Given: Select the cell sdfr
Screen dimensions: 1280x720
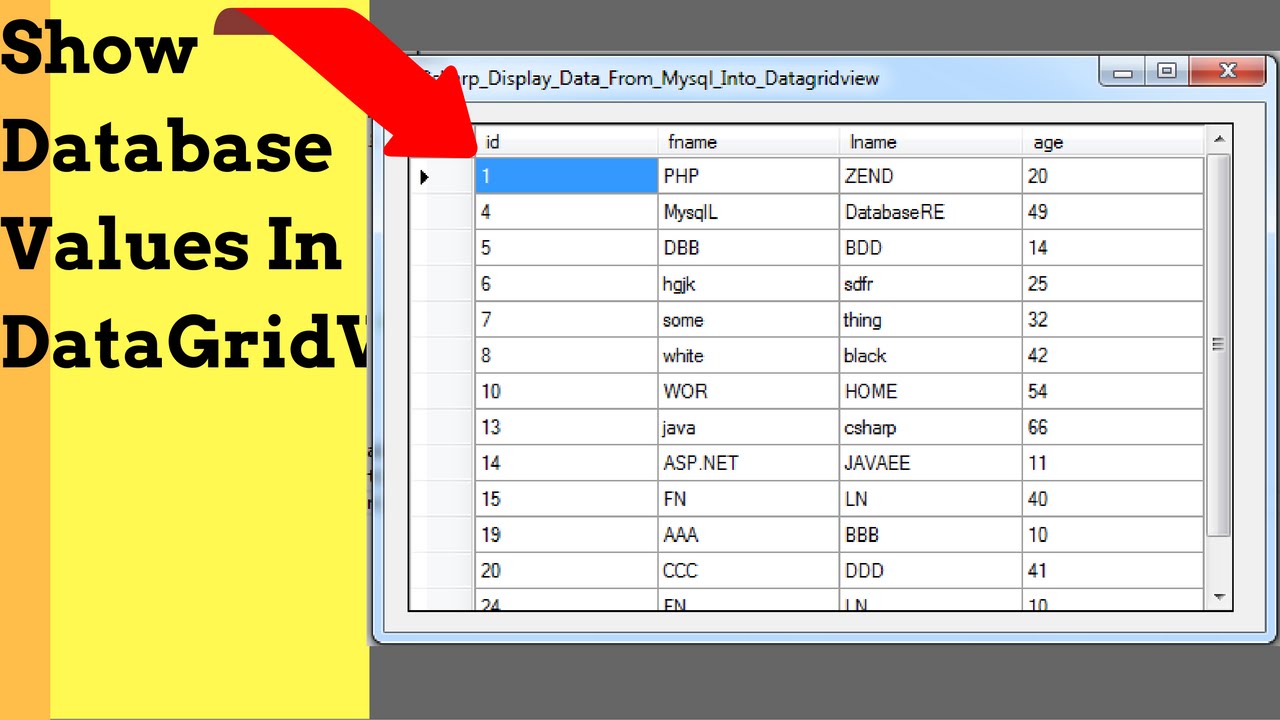Looking at the screenshot, I should click(931, 284).
